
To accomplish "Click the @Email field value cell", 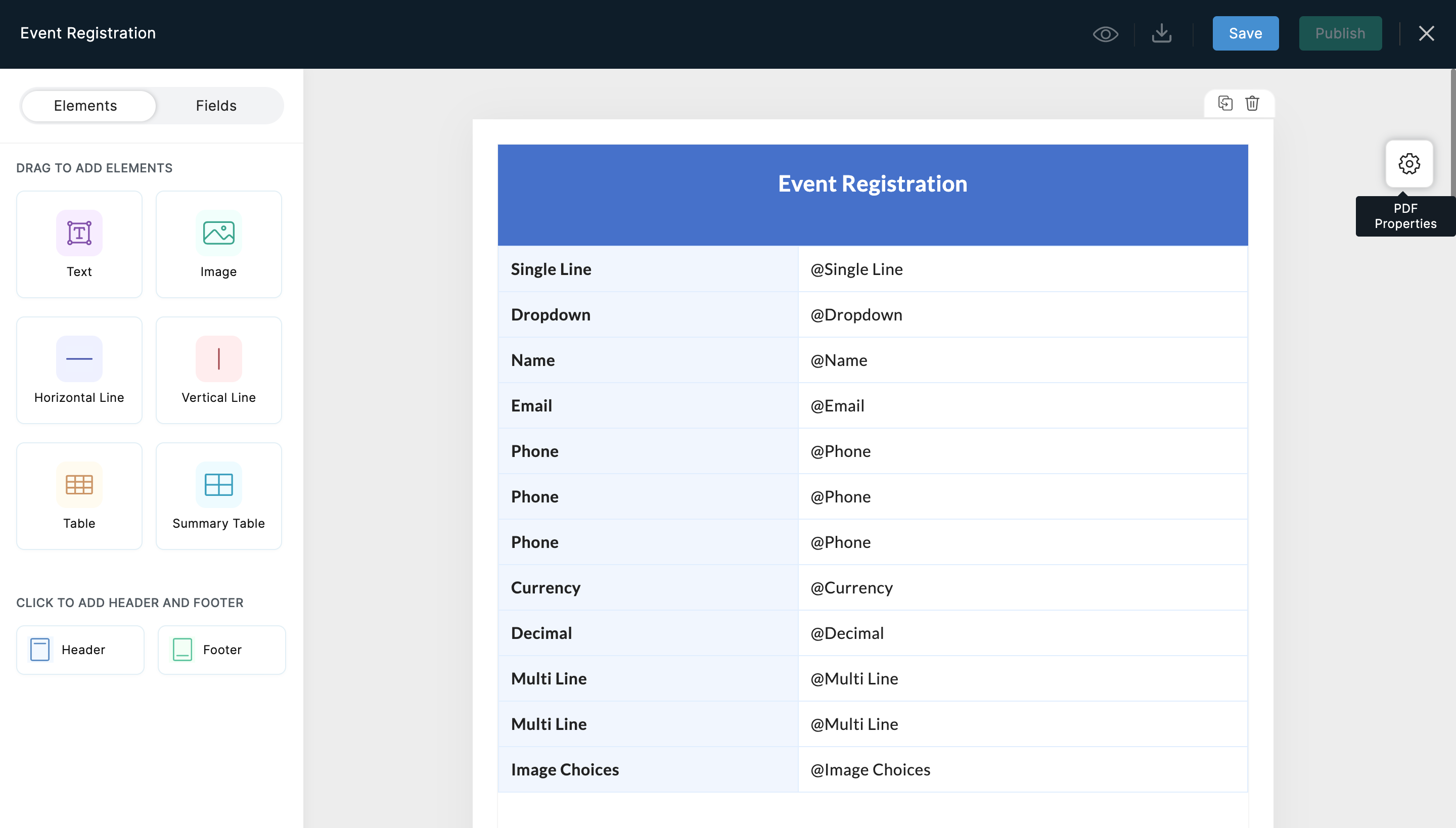I will pos(1022,405).
